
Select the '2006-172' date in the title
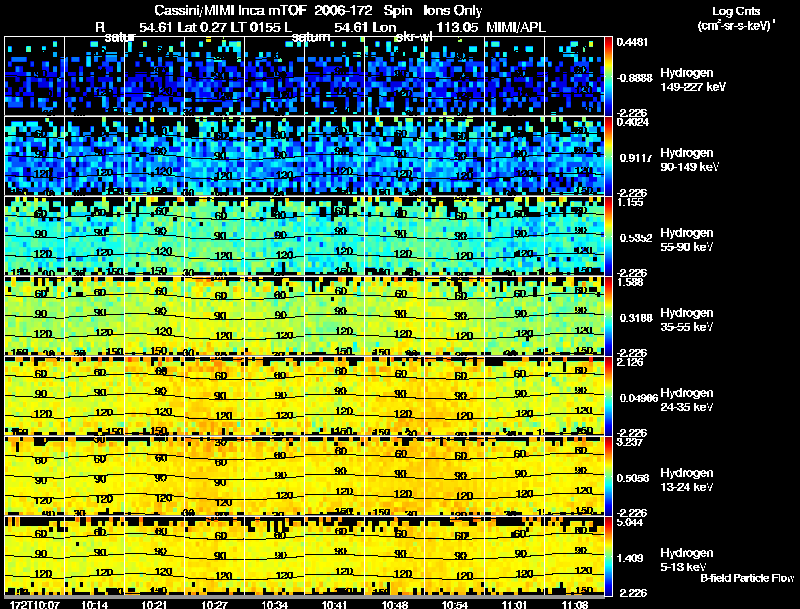(x=343, y=11)
